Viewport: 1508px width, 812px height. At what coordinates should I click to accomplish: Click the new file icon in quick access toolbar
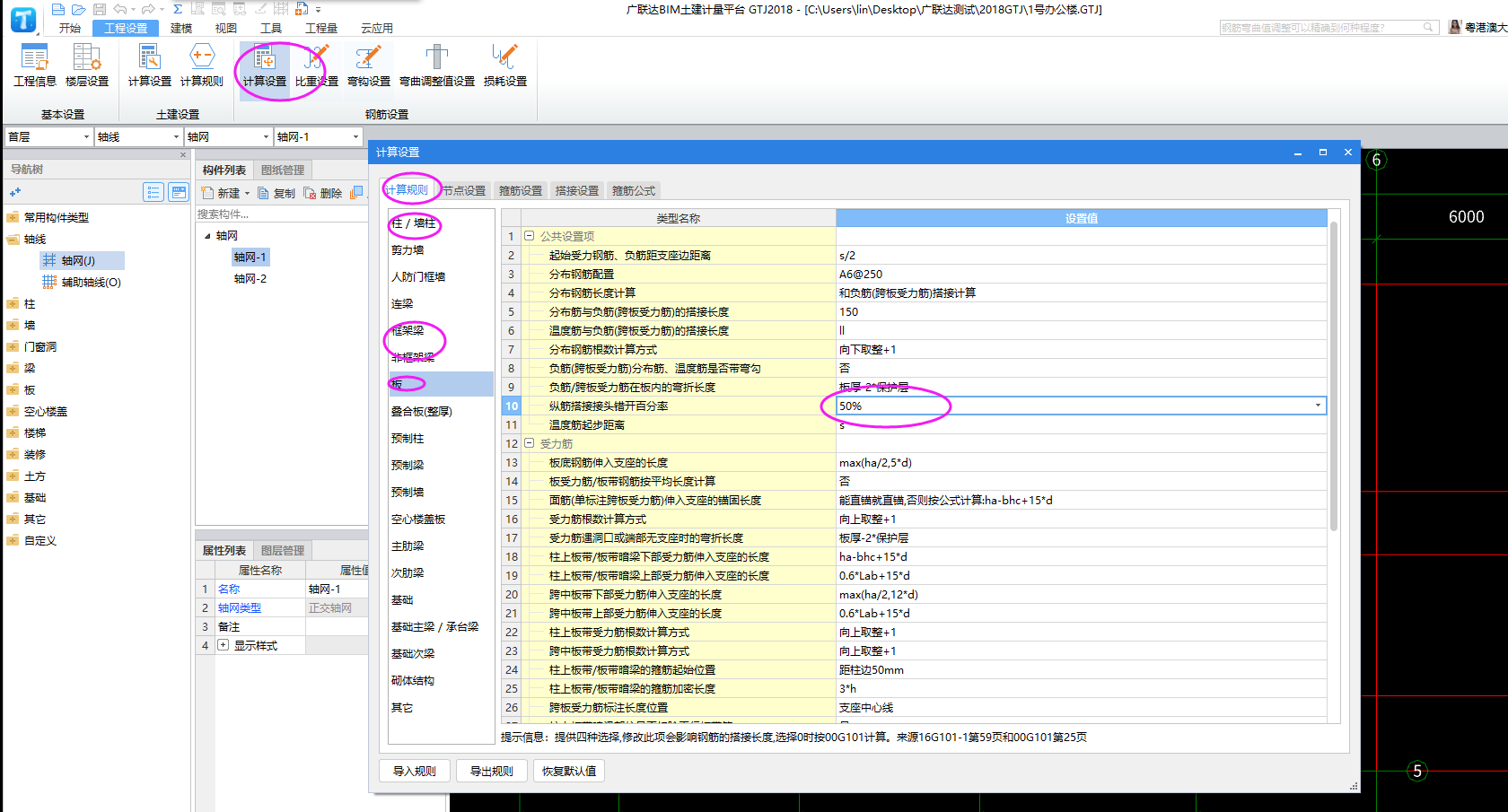pos(58,9)
